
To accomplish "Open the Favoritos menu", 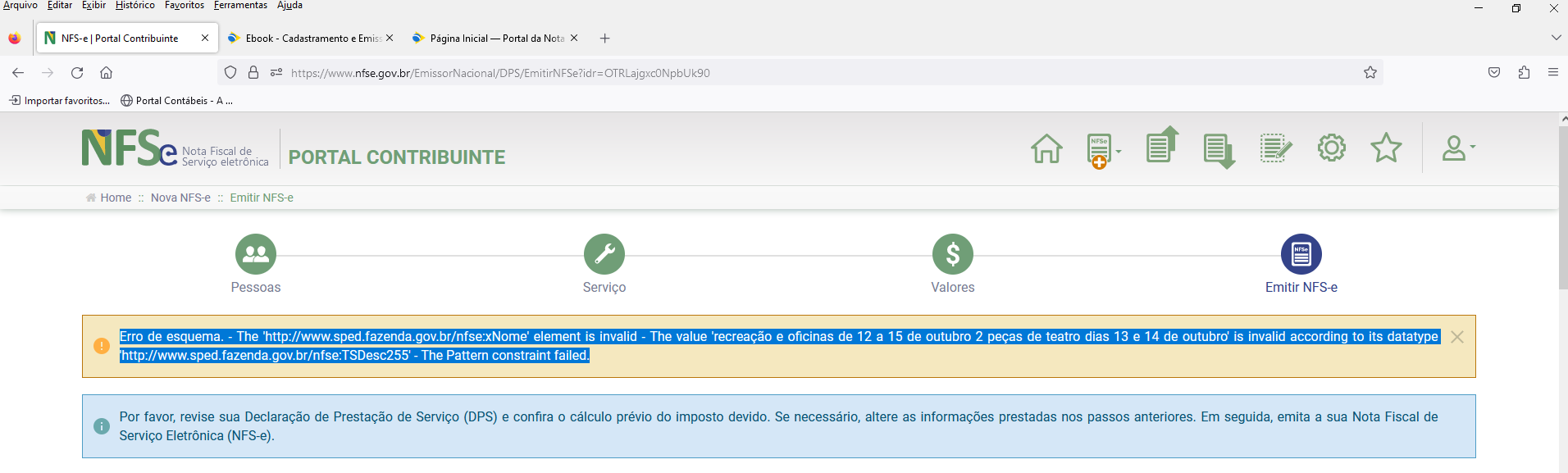I will pos(185,6).
